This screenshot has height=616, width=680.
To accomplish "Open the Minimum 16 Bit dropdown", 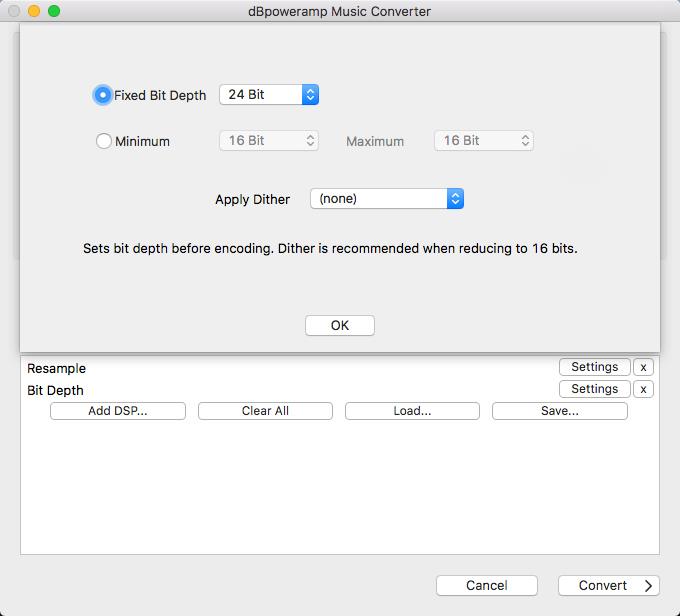I will tap(269, 141).
